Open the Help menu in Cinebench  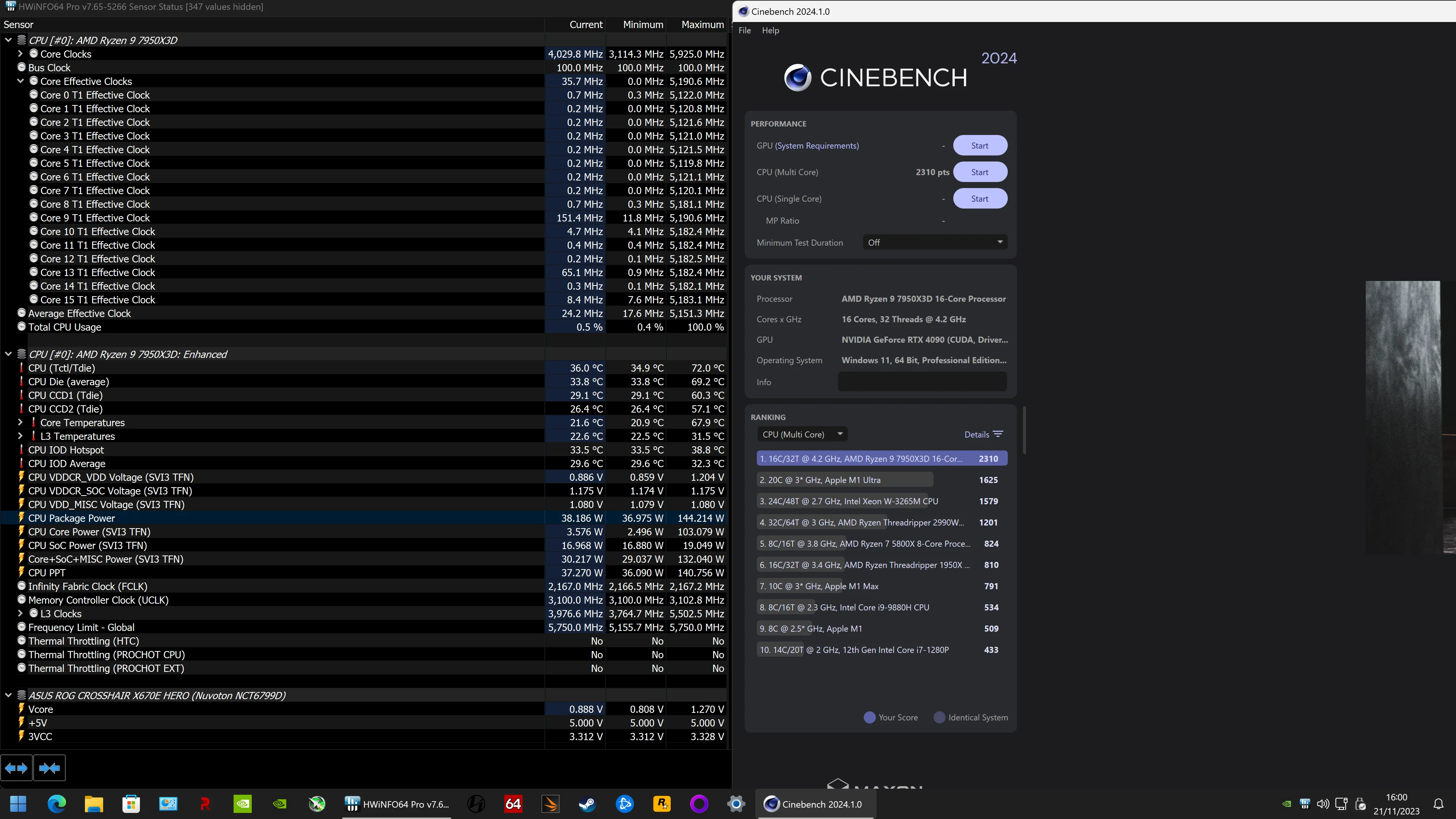coord(770,30)
